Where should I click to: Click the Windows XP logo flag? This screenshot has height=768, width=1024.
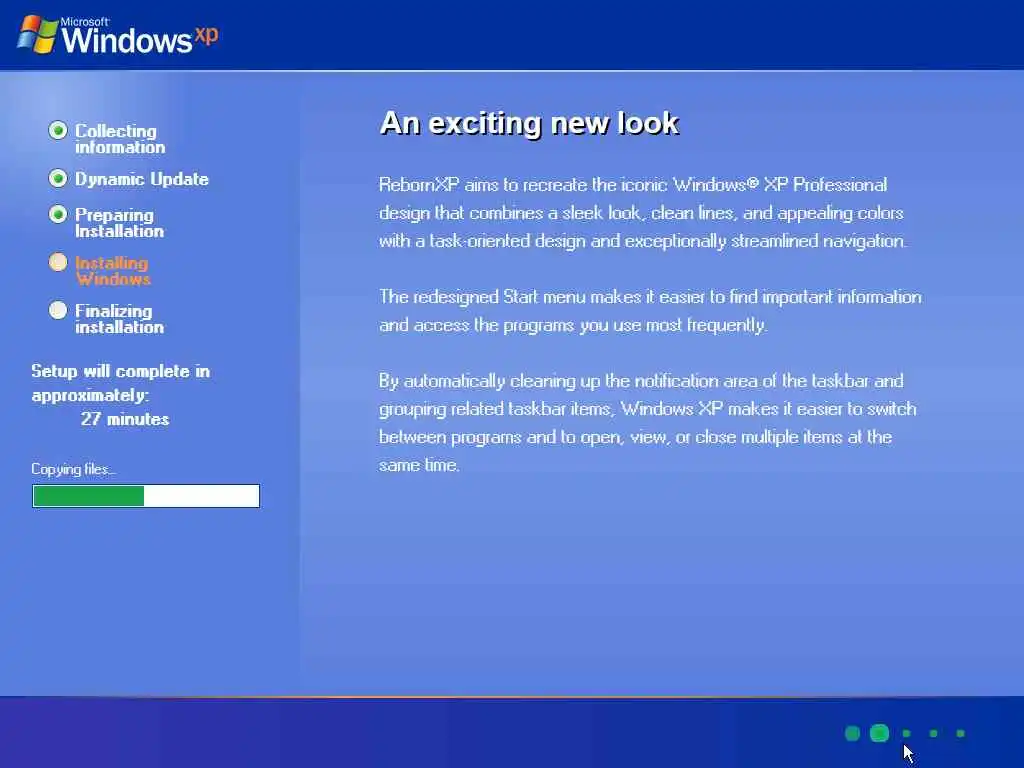point(37,34)
